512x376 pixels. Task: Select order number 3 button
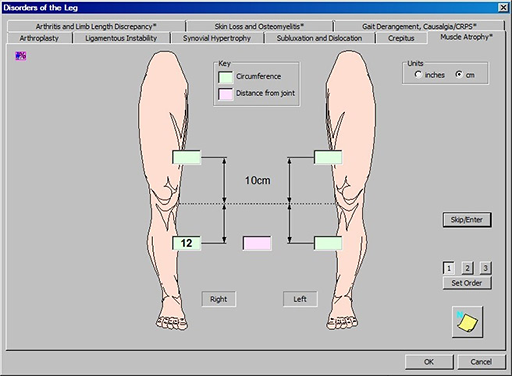tap(485, 268)
